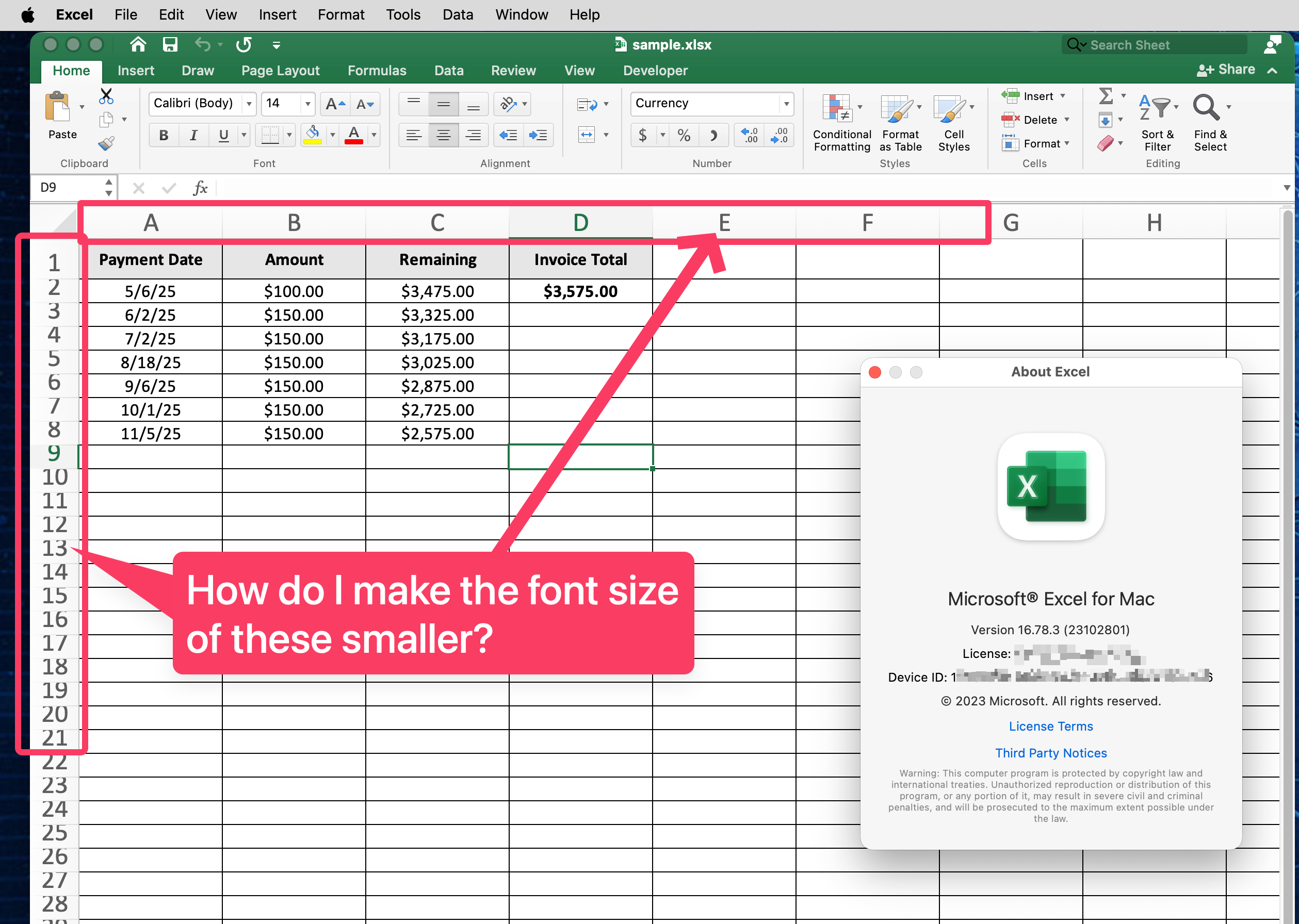This screenshot has width=1299, height=924.
Task: Switch to the Review ribbon tab
Action: [x=513, y=71]
